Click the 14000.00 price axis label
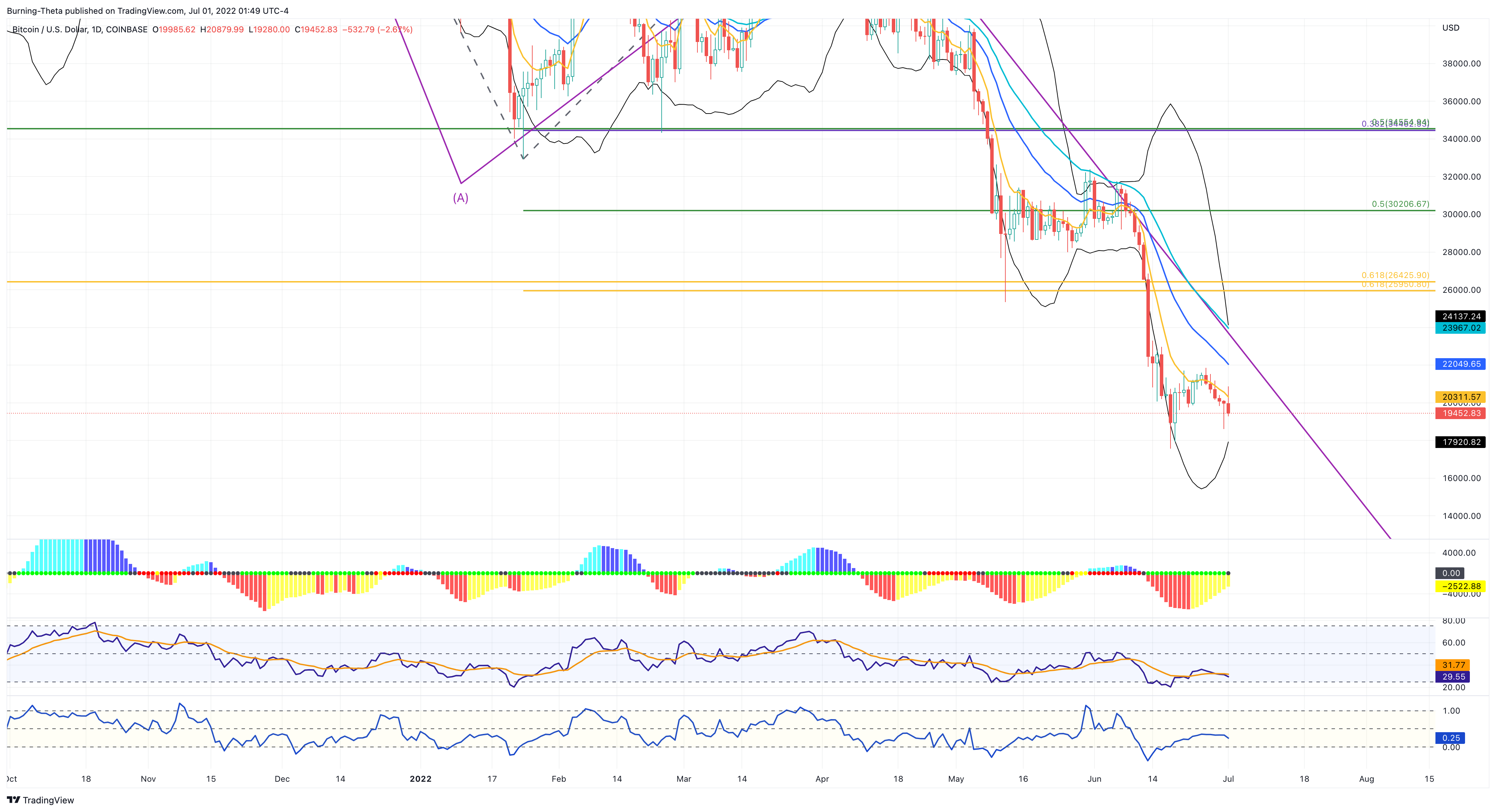Image resolution: width=1496 pixels, height=812 pixels. pos(1461,516)
